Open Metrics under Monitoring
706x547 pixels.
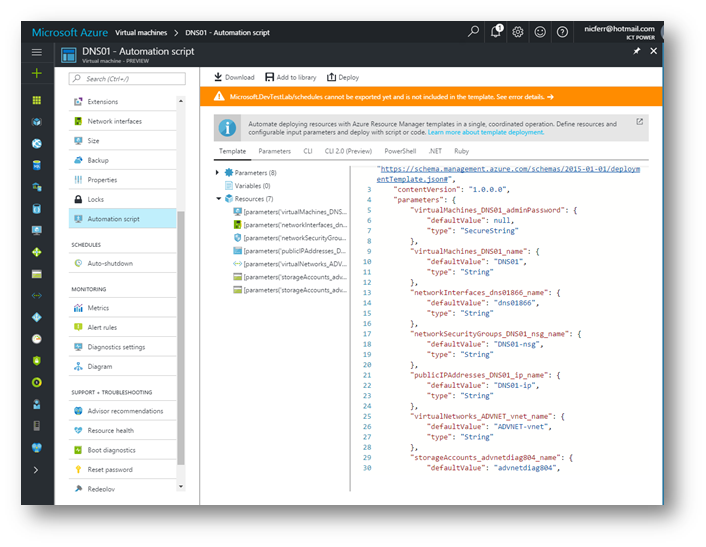pyautogui.click(x=122, y=308)
